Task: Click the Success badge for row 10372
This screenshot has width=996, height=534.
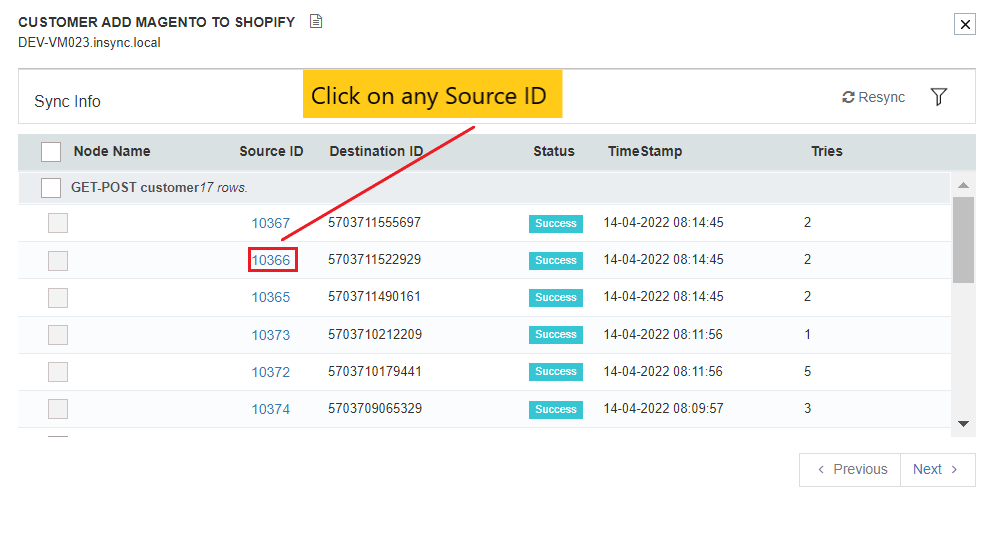Action: (x=555, y=372)
